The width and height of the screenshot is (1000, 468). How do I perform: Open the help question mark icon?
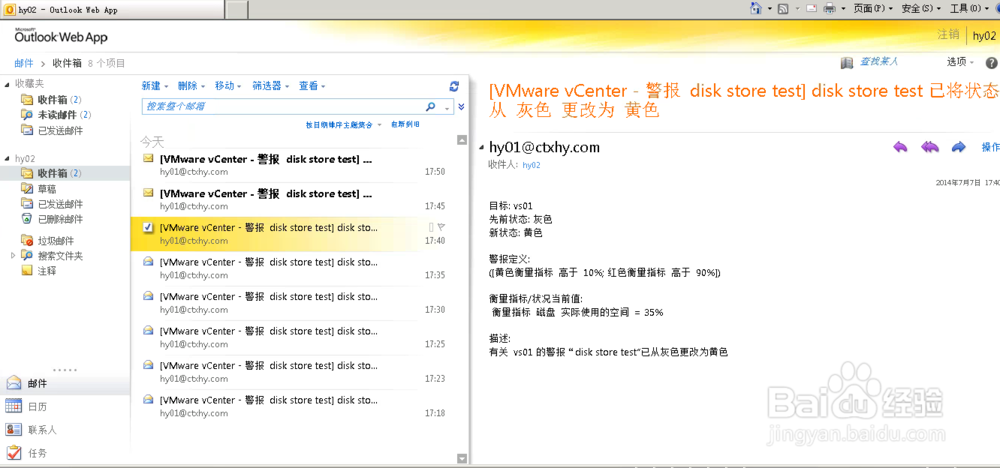(x=992, y=63)
